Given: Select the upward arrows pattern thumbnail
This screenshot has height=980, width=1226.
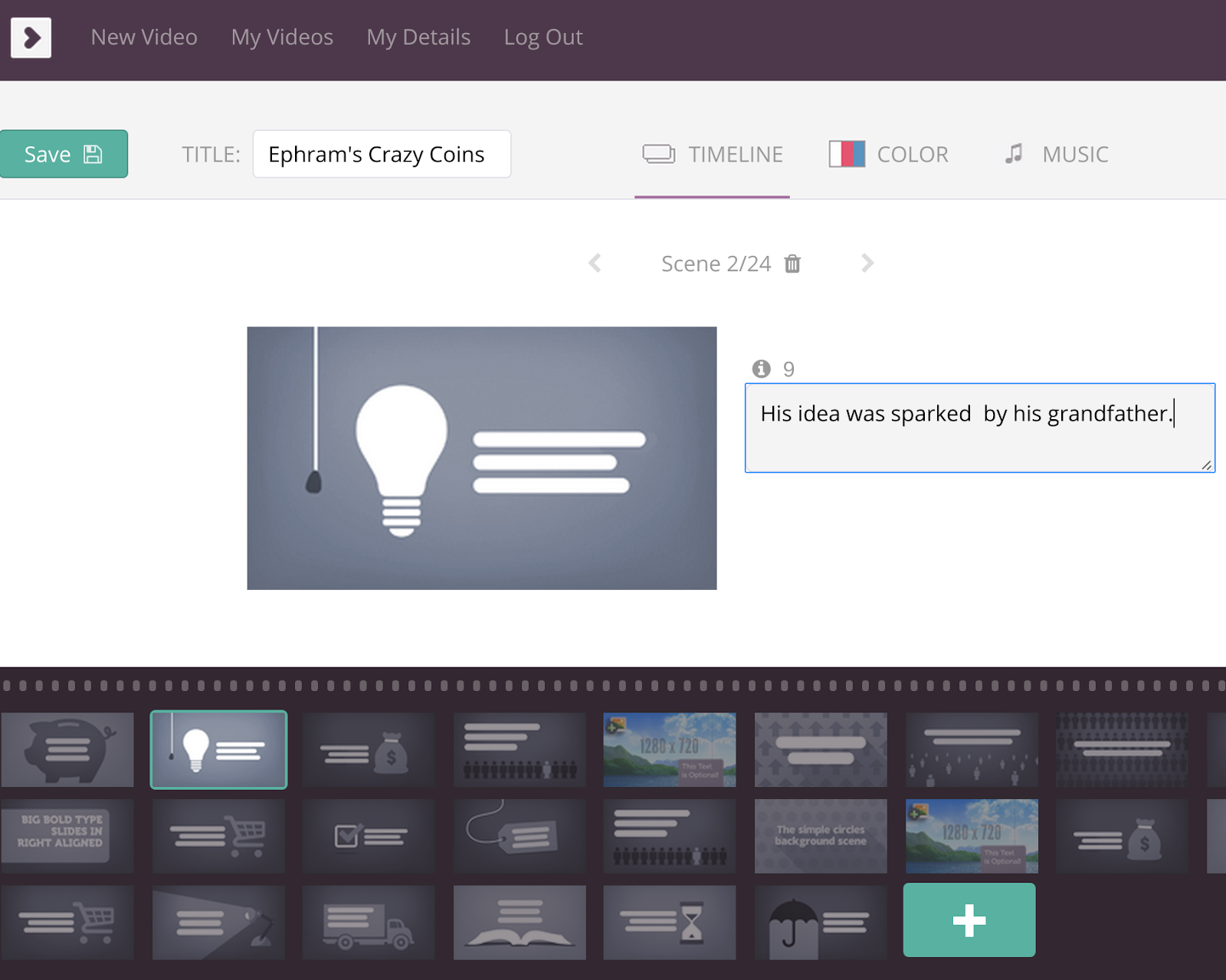Looking at the screenshot, I should 821,749.
